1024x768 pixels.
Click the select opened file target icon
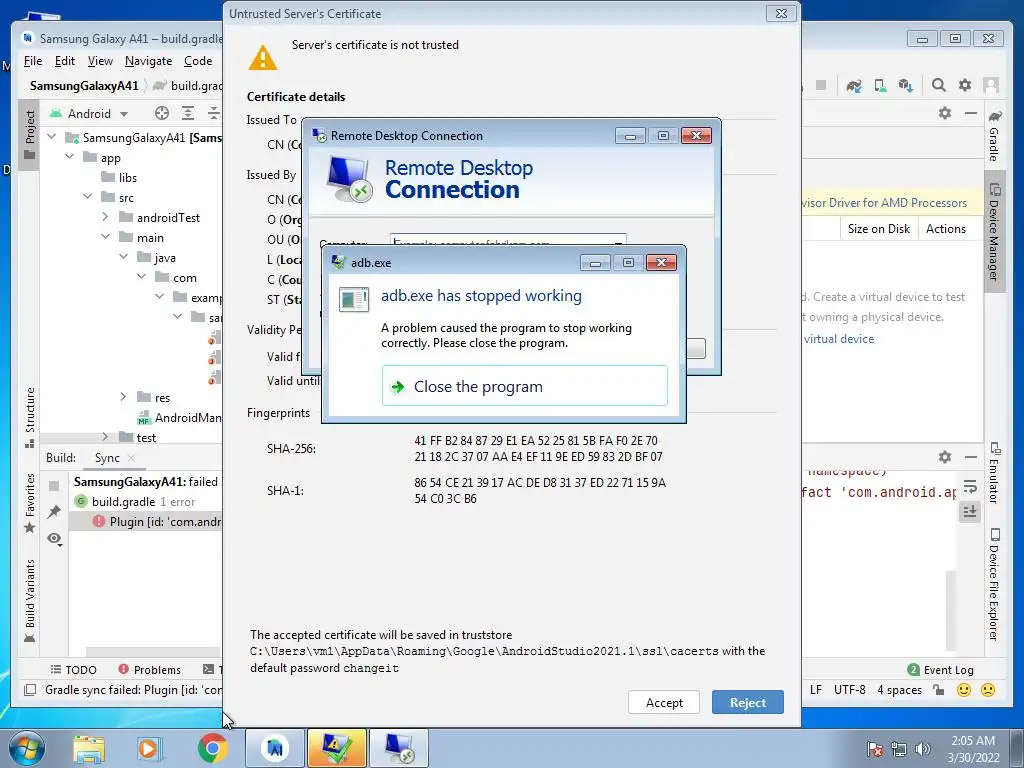click(162, 113)
